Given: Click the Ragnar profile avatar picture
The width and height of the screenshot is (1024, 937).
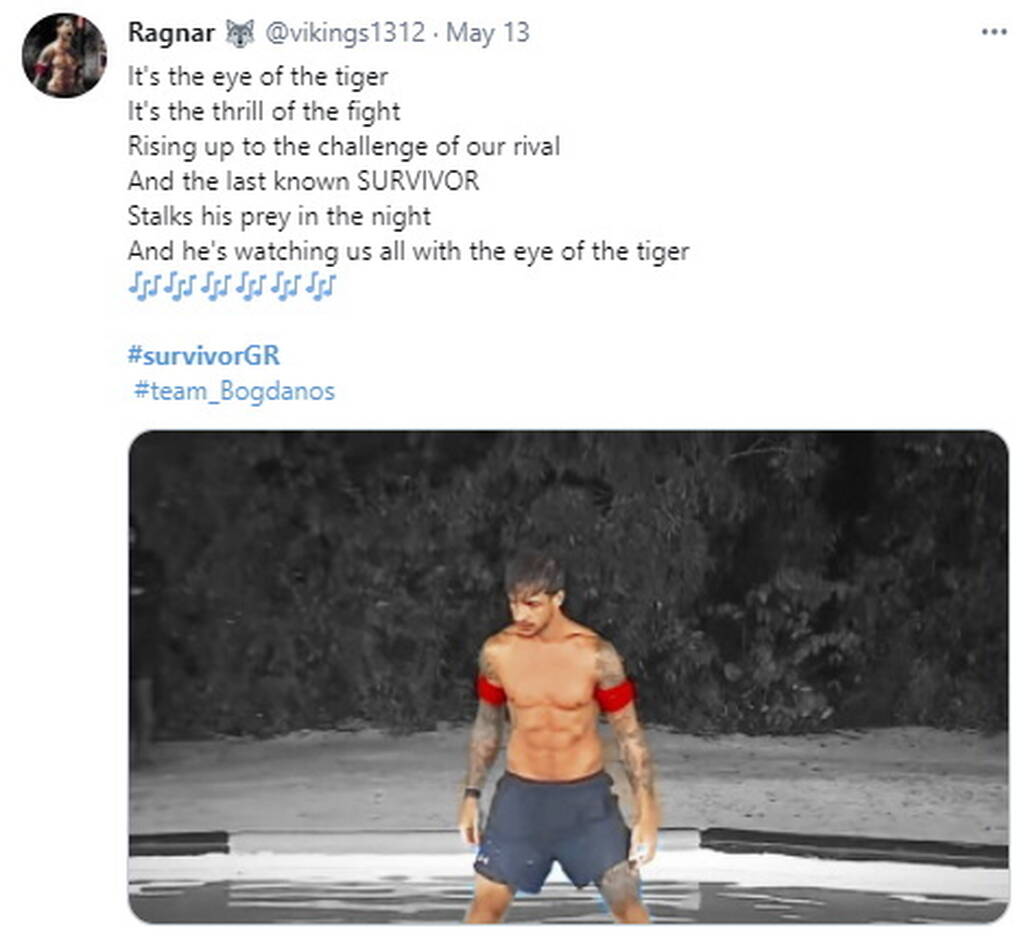Looking at the screenshot, I should 64,55.
